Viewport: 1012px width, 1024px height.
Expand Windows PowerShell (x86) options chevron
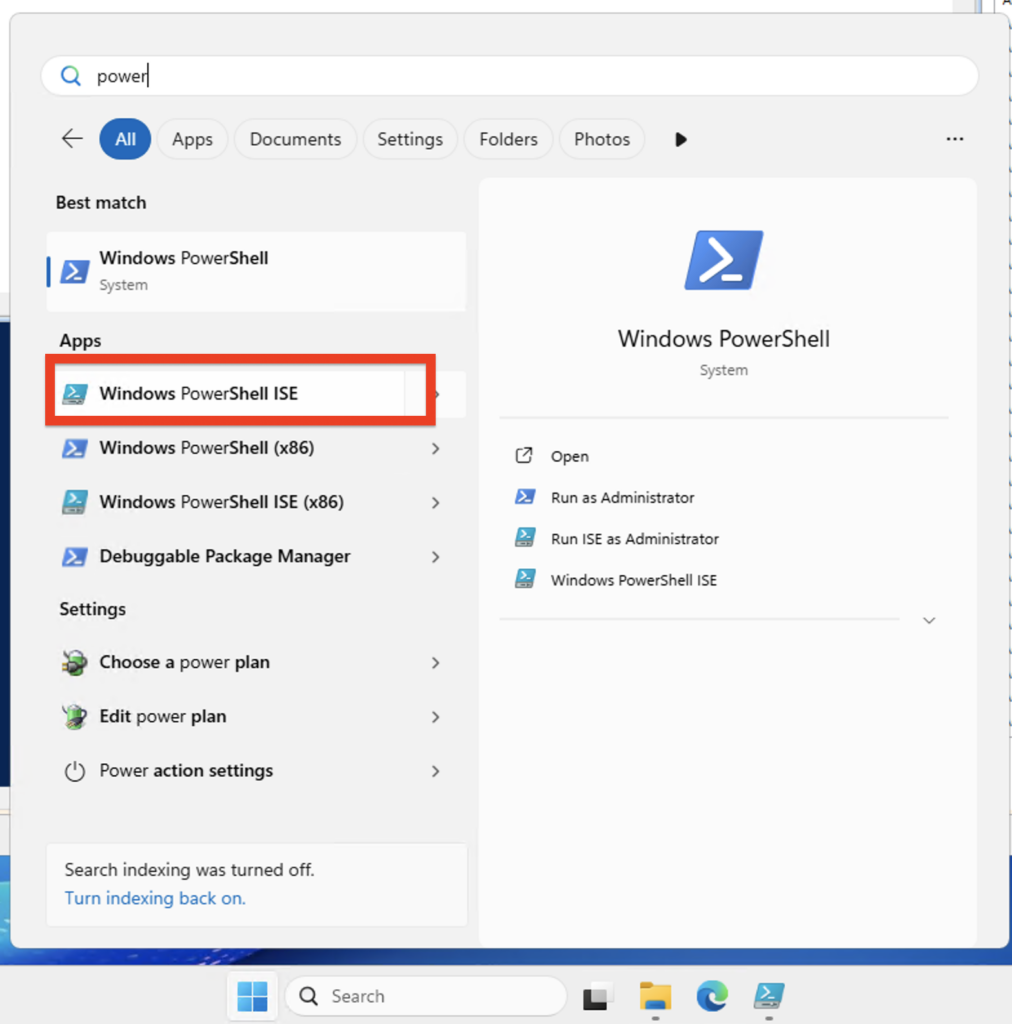pos(435,449)
